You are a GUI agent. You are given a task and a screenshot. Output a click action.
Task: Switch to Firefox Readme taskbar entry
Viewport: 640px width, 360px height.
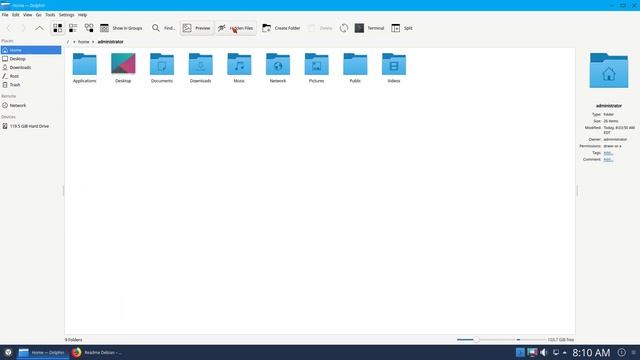(x=97, y=352)
